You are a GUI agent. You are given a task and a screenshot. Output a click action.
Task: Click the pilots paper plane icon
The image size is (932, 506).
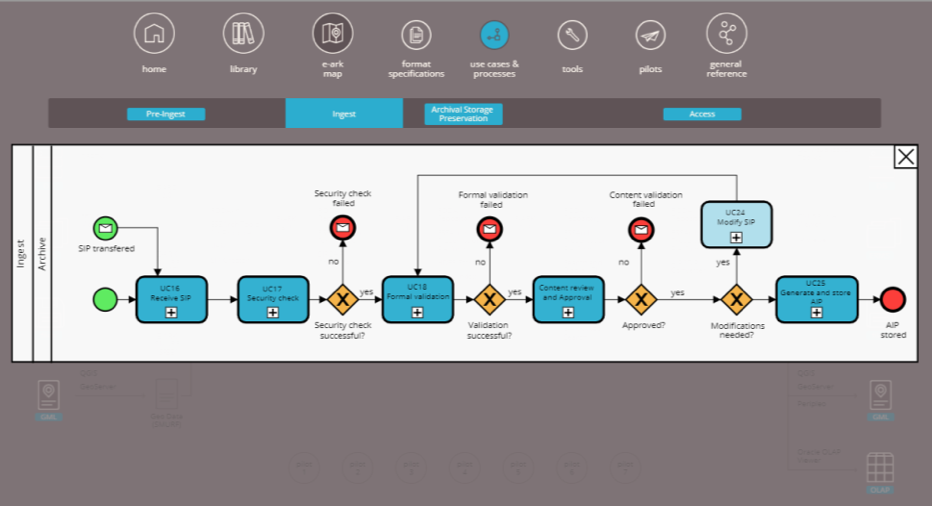click(650, 35)
